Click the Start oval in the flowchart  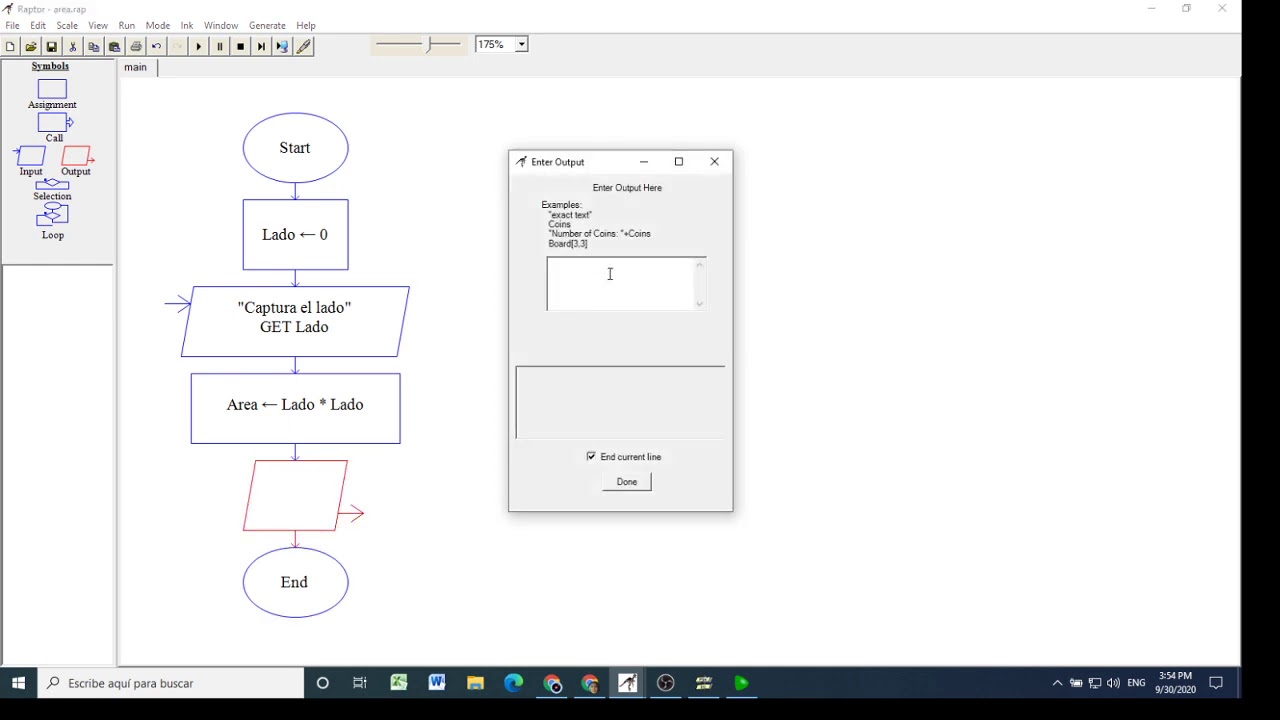click(295, 147)
